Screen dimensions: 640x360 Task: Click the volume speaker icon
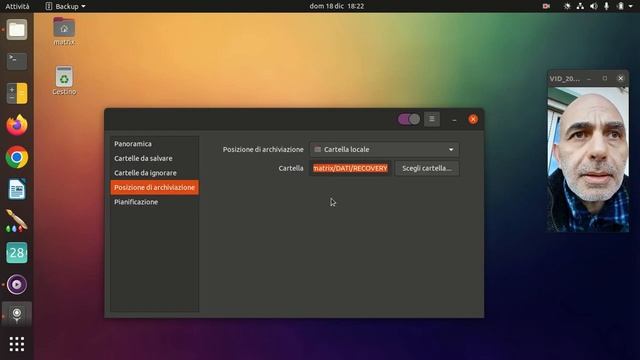593,6
